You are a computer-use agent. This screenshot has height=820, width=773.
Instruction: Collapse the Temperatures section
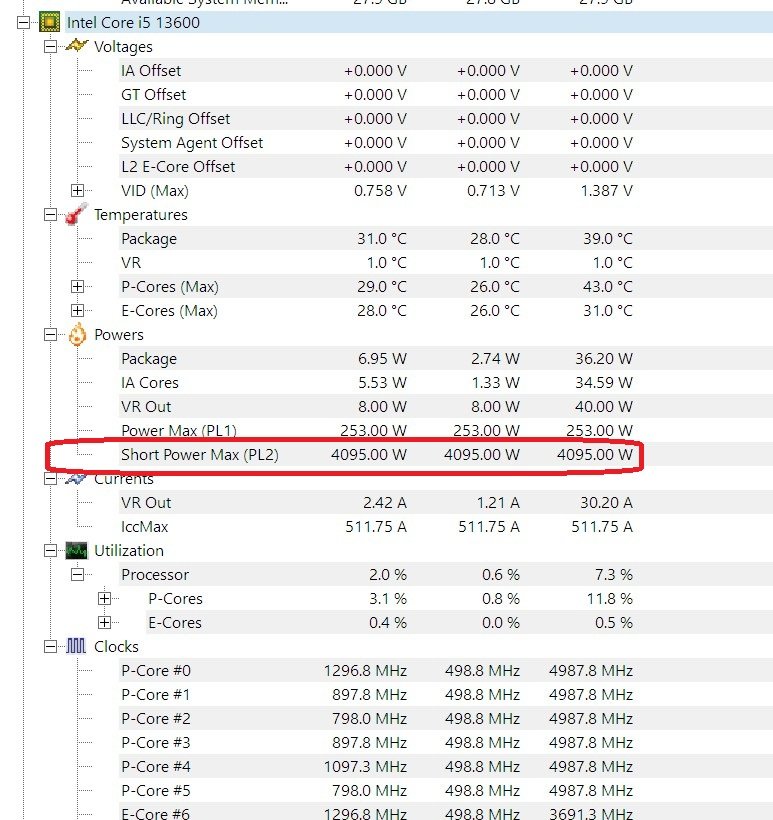tap(50, 214)
